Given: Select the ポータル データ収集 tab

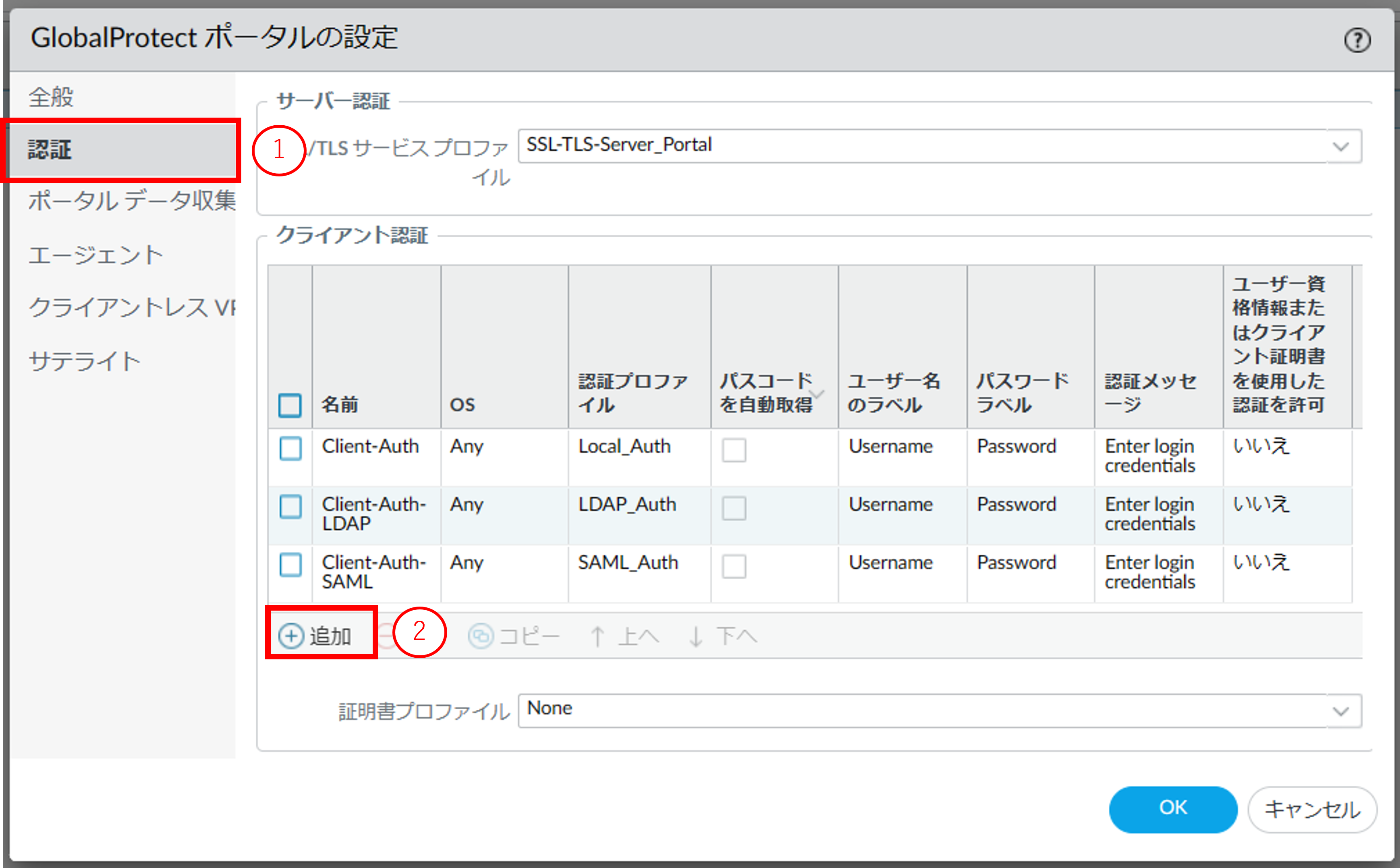Looking at the screenshot, I should point(131,201).
